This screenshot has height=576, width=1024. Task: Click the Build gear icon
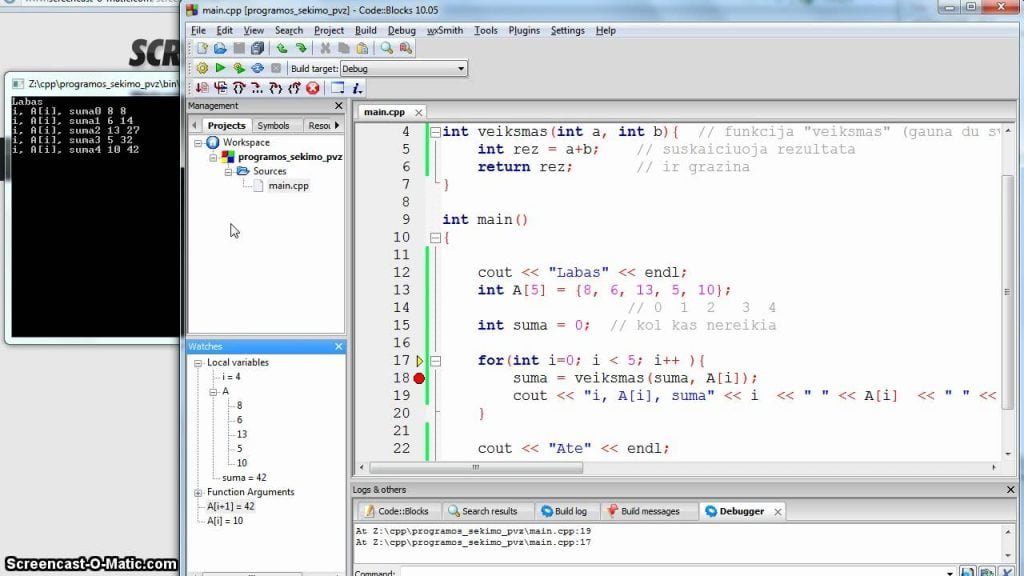202,68
